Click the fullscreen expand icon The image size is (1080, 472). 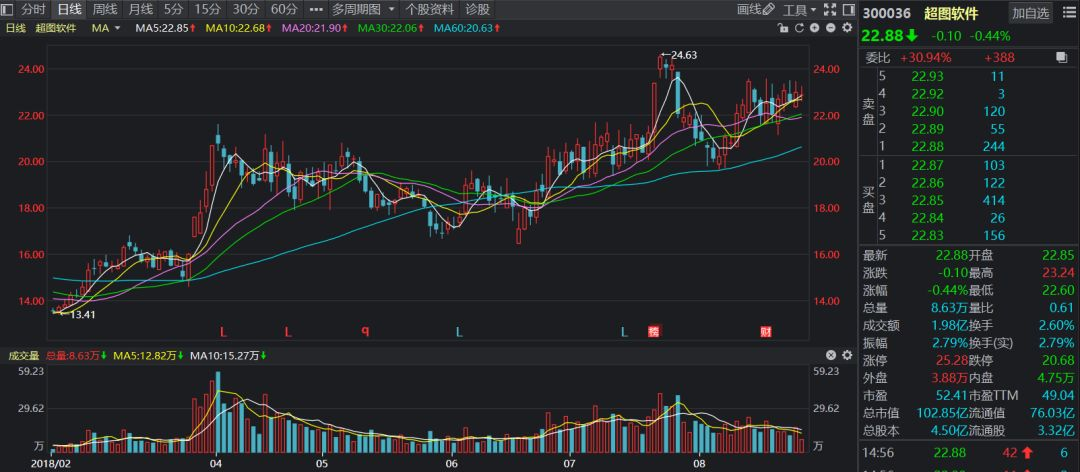[x=830, y=10]
